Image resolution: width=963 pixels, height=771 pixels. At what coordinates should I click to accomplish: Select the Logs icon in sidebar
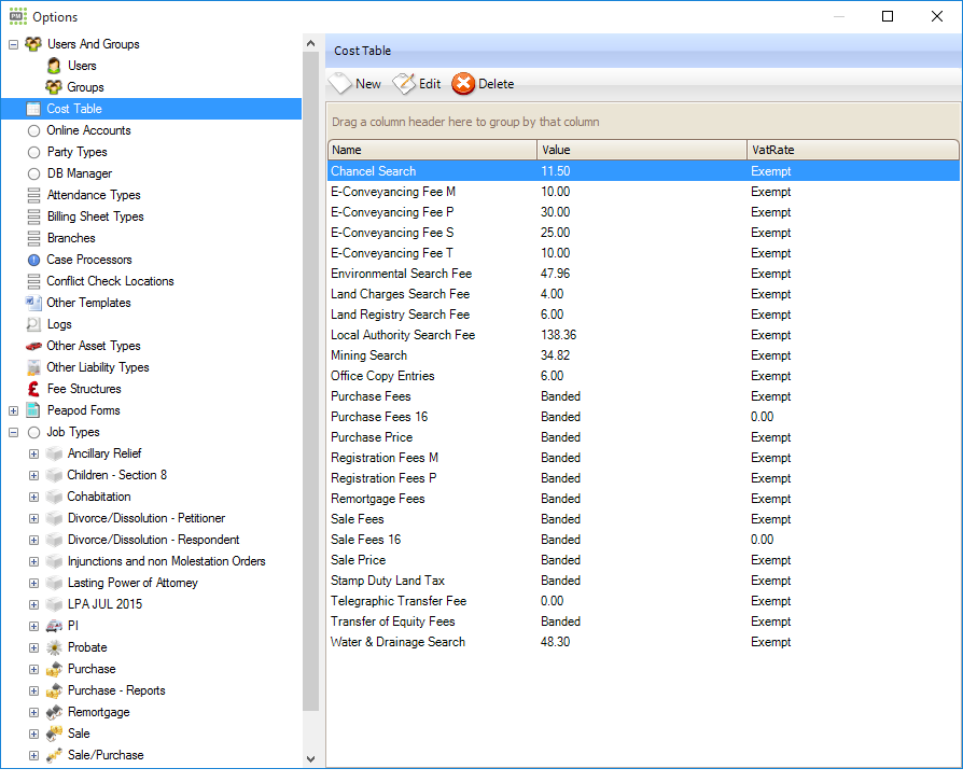(34, 324)
